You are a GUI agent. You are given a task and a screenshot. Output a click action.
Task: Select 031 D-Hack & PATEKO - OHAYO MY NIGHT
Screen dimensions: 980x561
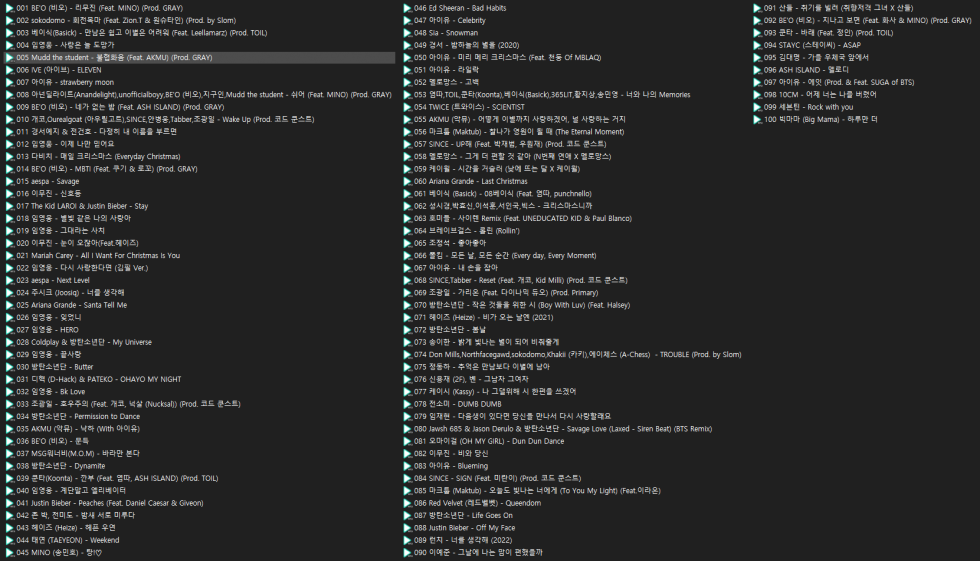click(99, 379)
